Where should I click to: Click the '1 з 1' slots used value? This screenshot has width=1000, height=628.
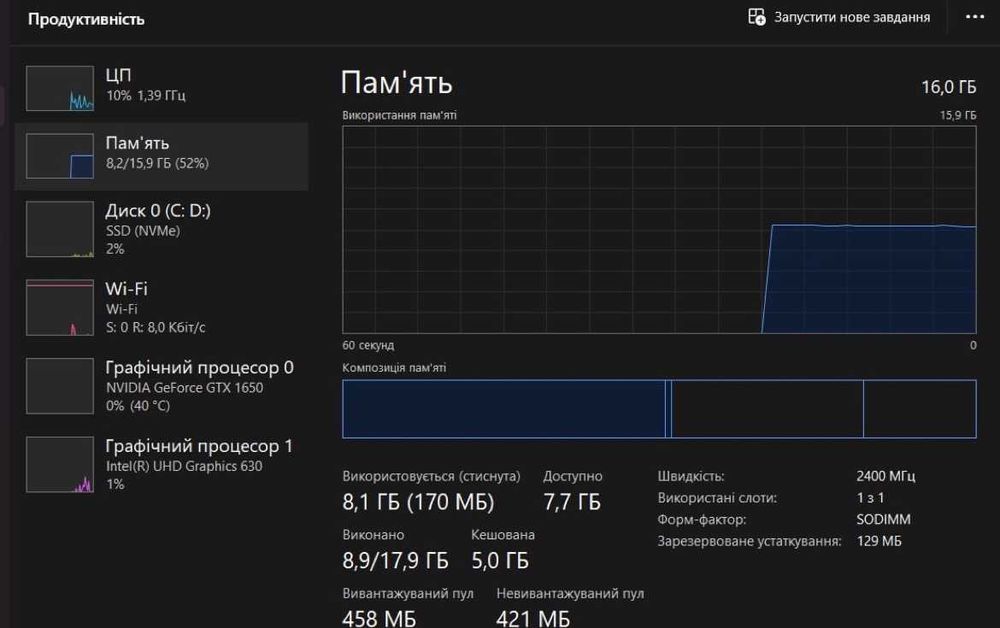click(x=871, y=498)
